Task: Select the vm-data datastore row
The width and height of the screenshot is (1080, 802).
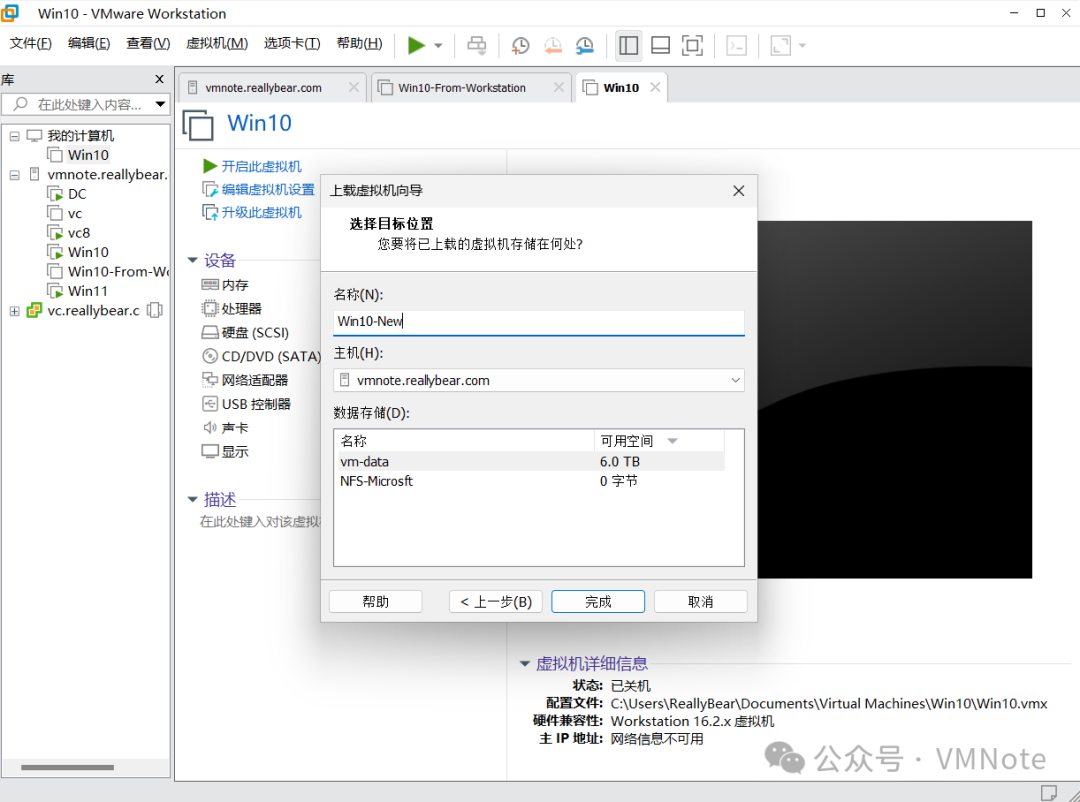Action: 529,462
